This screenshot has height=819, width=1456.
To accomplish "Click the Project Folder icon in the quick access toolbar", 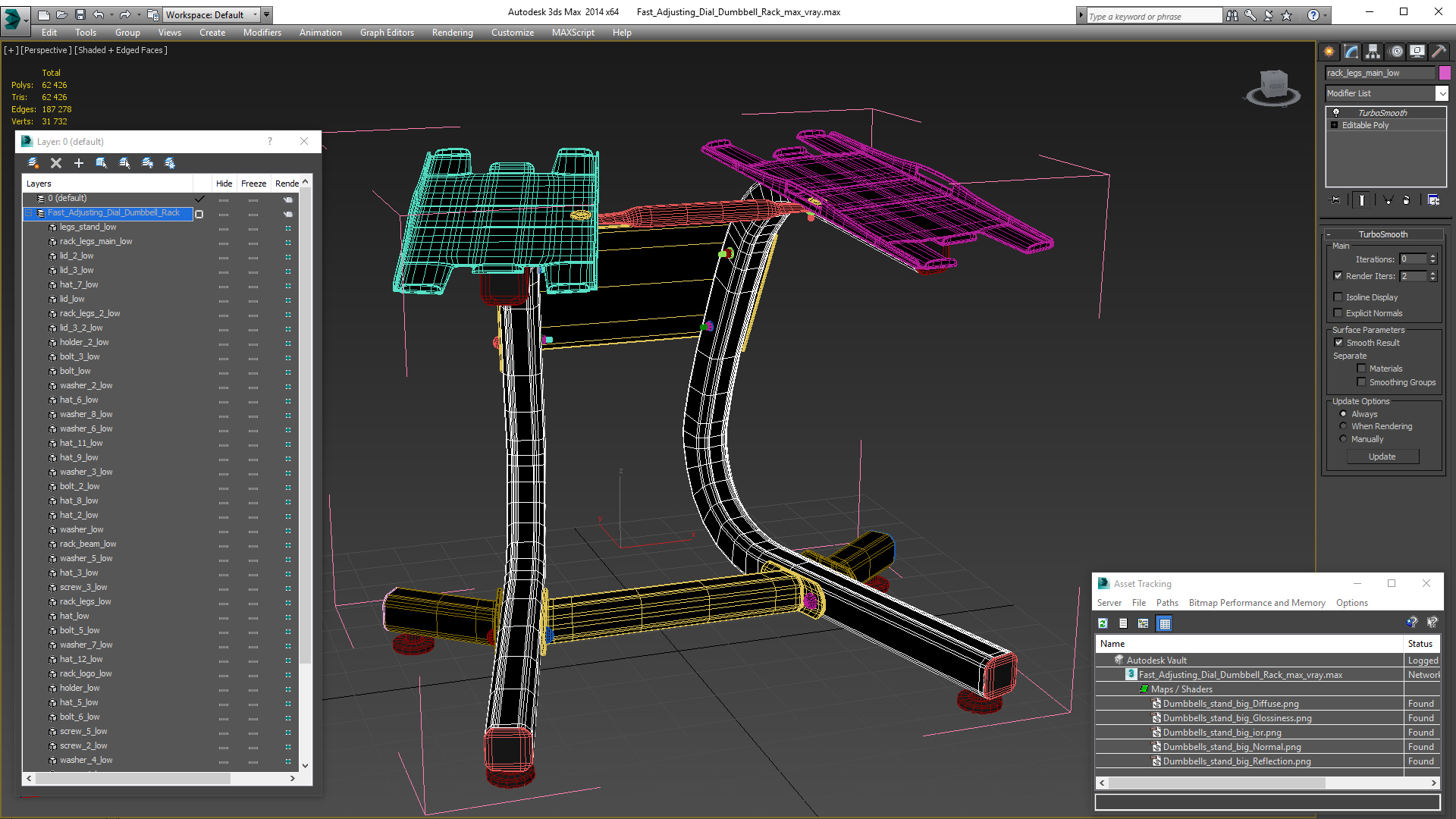I will pyautogui.click(x=153, y=14).
